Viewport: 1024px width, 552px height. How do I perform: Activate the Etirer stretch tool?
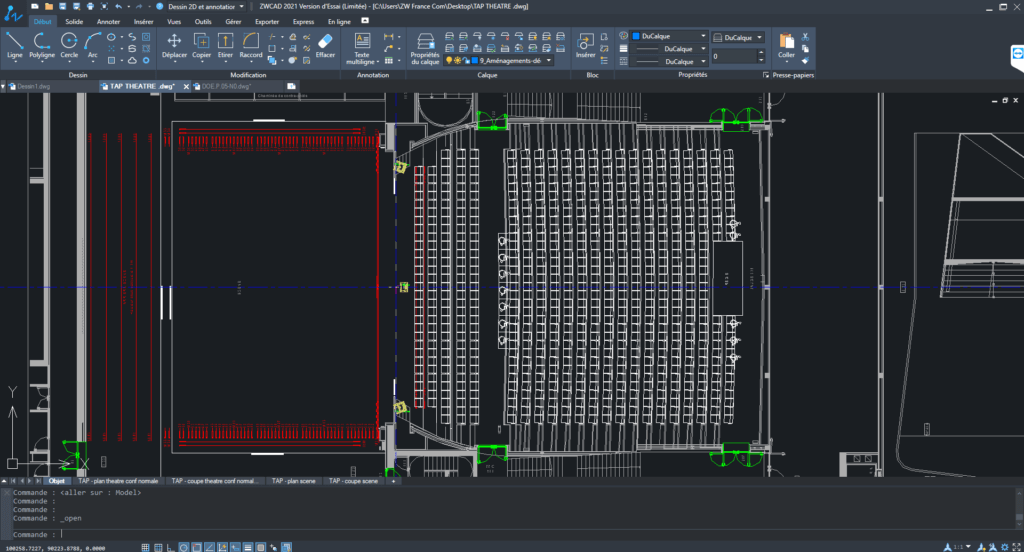point(225,46)
